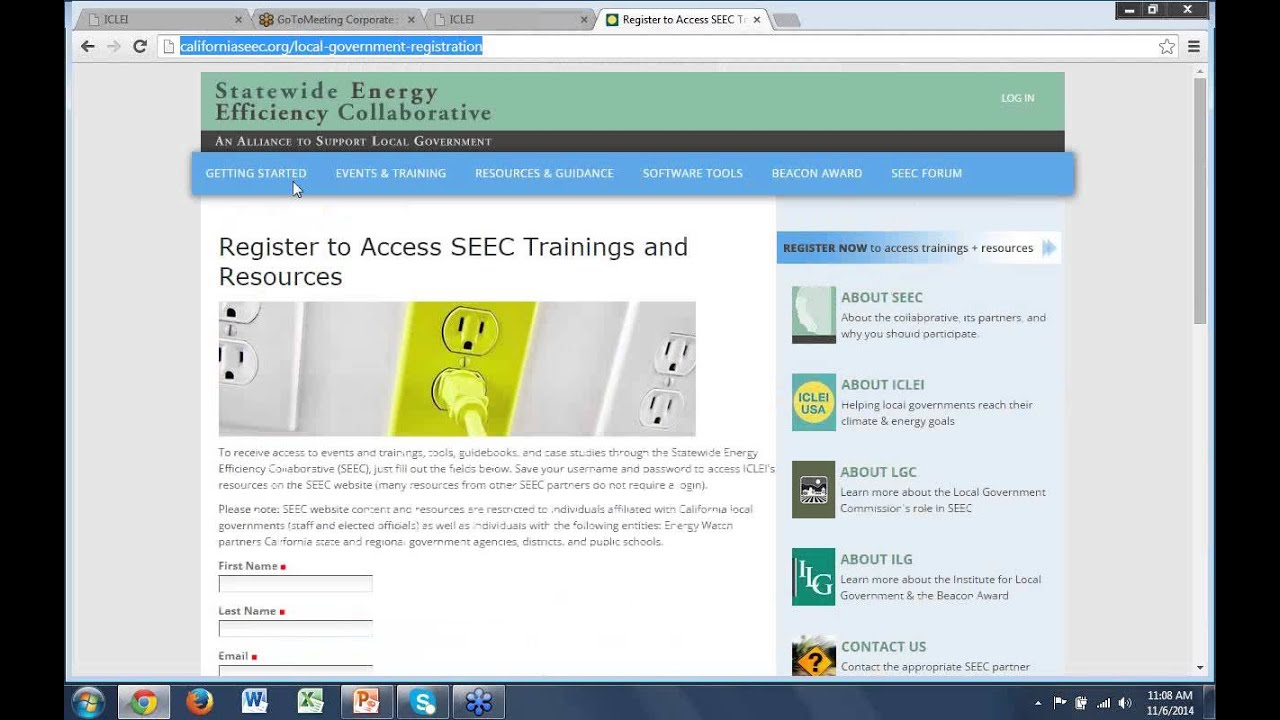Screen dimensions: 1280x720
Task: Open the About LGC heading link
Action: tap(878, 472)
